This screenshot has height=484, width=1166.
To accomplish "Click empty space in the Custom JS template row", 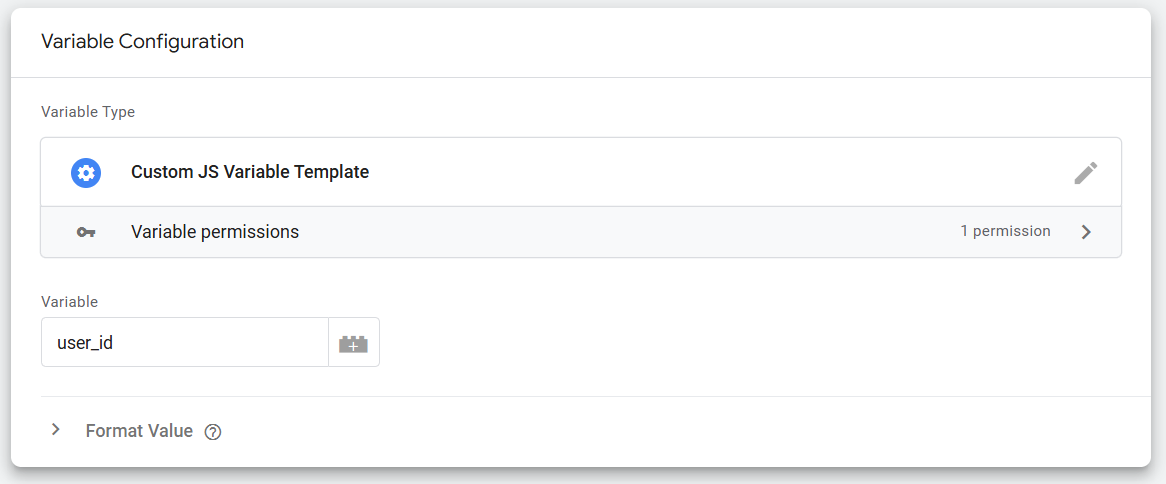I will [x=700, y=172].
